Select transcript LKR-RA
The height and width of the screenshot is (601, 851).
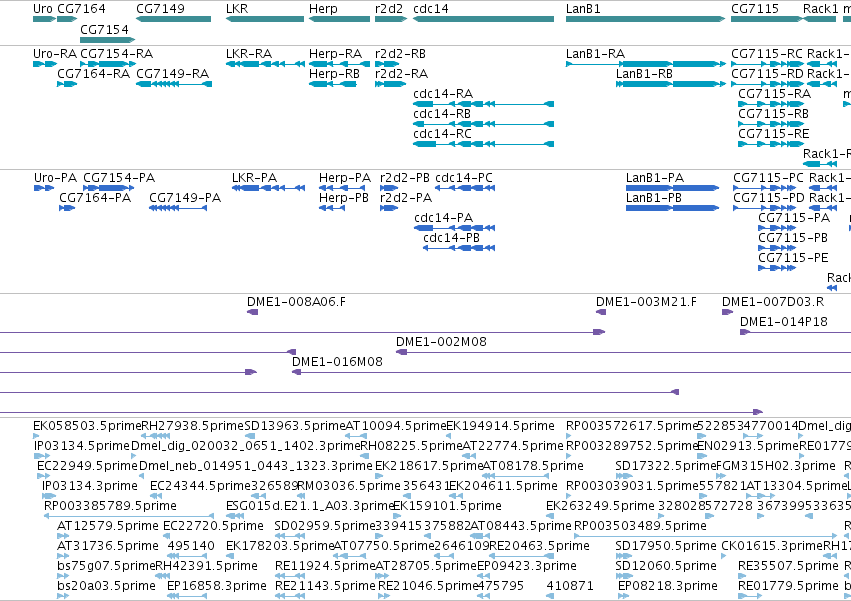point(265,64)
